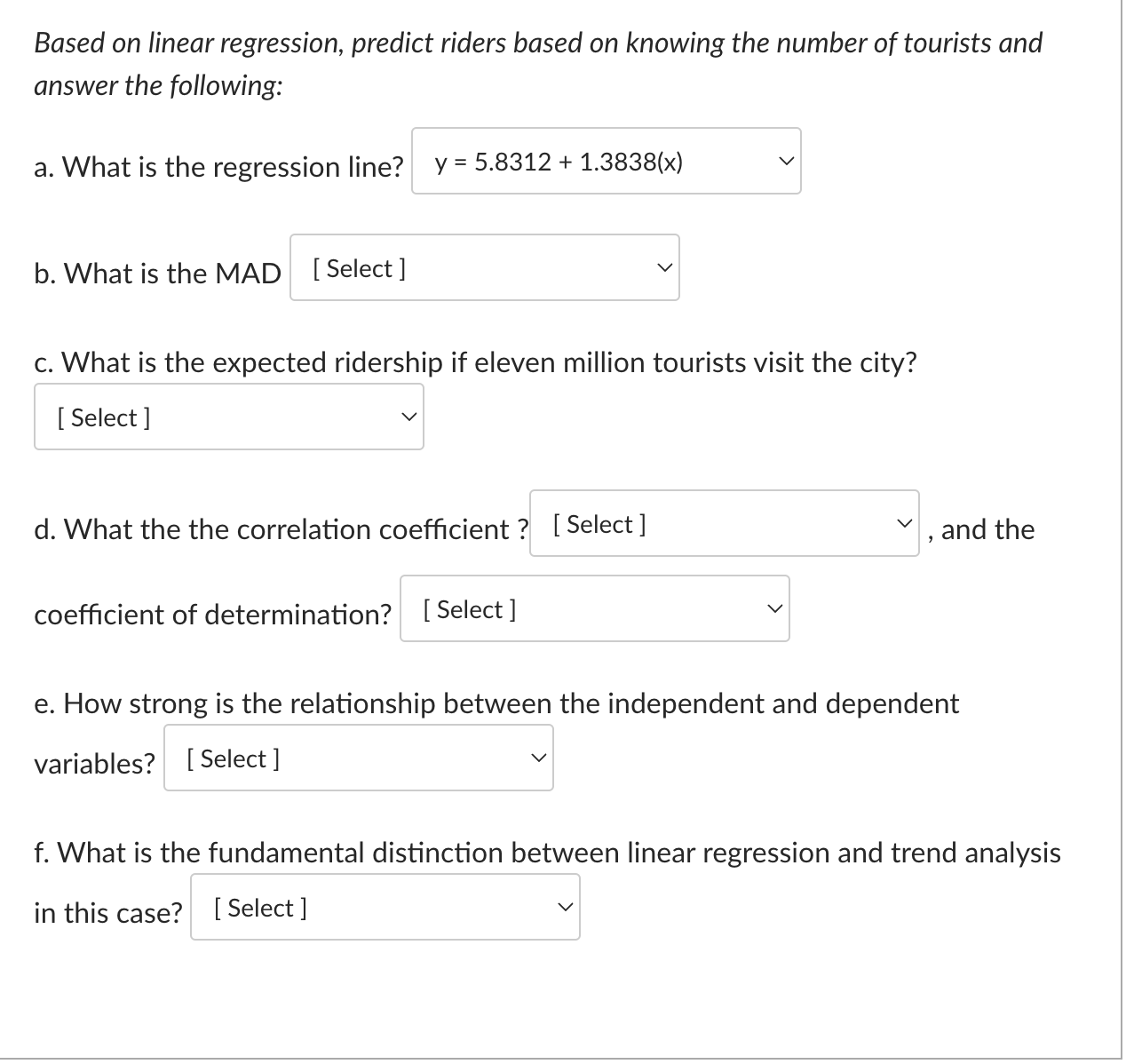The width and height of the screenshot is (1126, 1064).
Task: Click the chevron on question f dropdown
Action: click(x=565, y=905)
